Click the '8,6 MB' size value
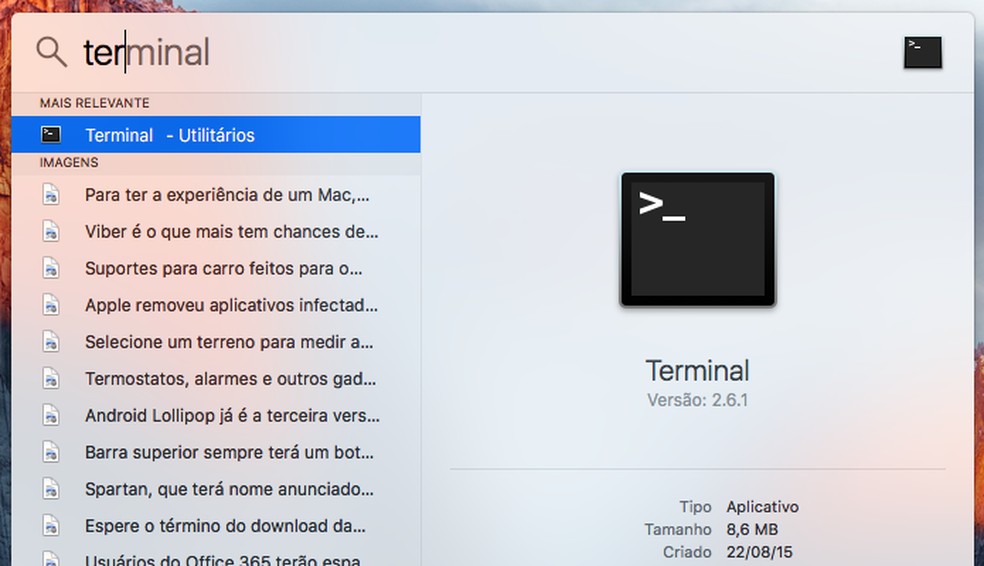984x566 pixels. [x=752, y=530]
